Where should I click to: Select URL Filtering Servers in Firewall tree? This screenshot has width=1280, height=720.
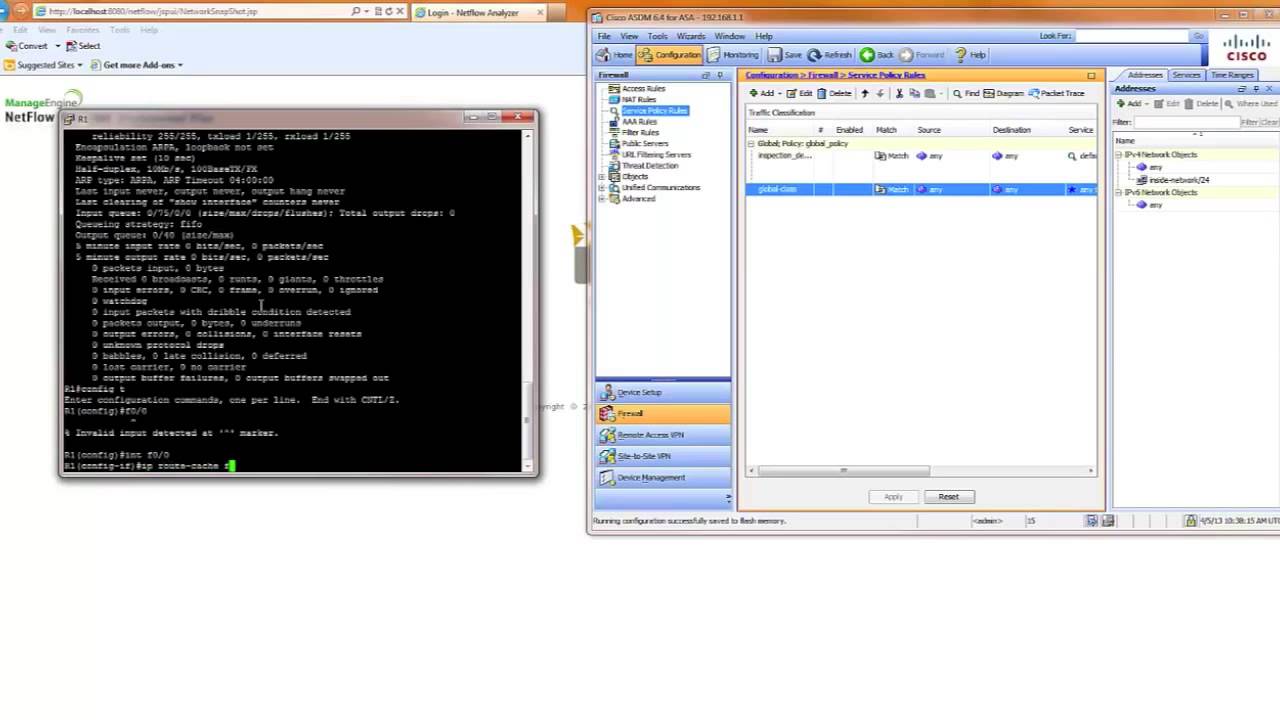(656, 154)
